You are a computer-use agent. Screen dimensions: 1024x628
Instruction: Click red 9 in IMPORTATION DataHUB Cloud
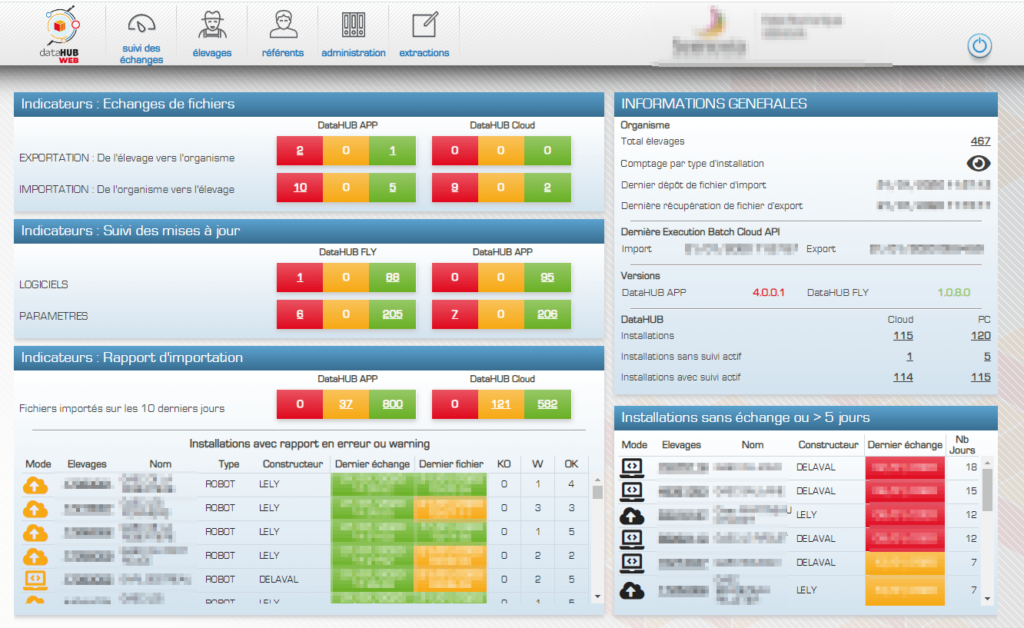pyautogui.click(x=455, y=187)
